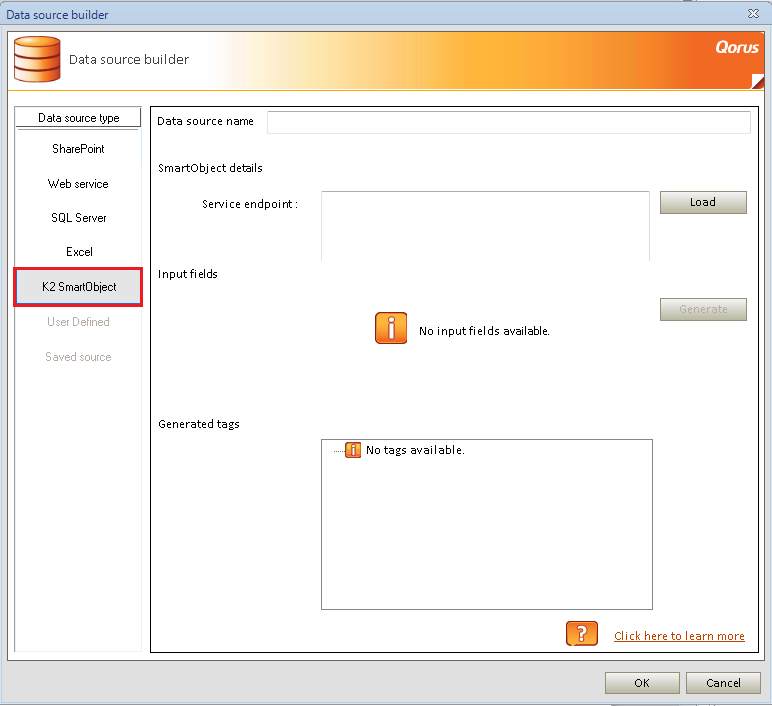The width and height of the screenshot is (772, 706).
Task: Open Saved source option
Action: click(x=78, y=357)
